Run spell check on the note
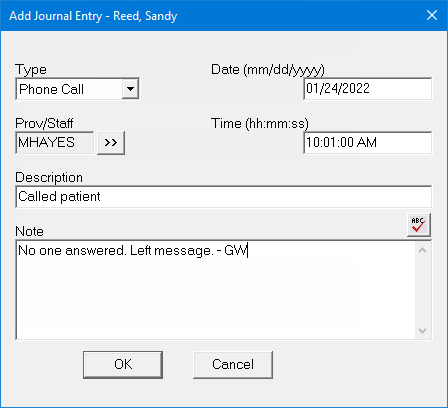Viewport: 448px width, 408px height. point(419,225)
